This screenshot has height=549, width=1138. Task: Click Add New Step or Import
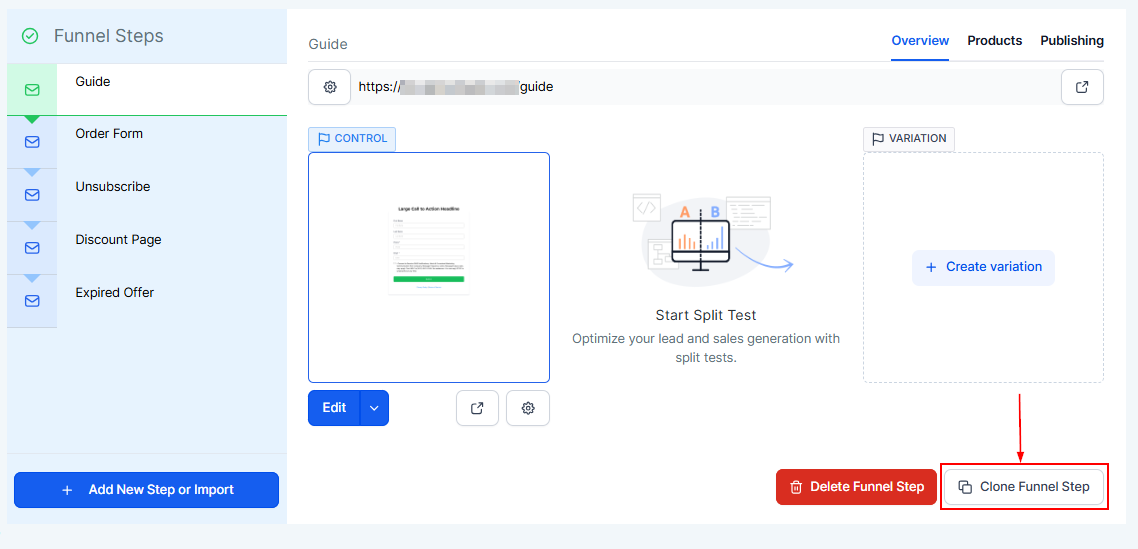(x=147, y=490)
